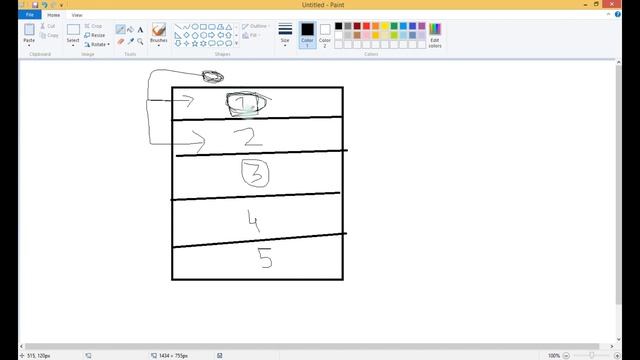
Task: Choose the Right triangle shape
Action: 178,35
